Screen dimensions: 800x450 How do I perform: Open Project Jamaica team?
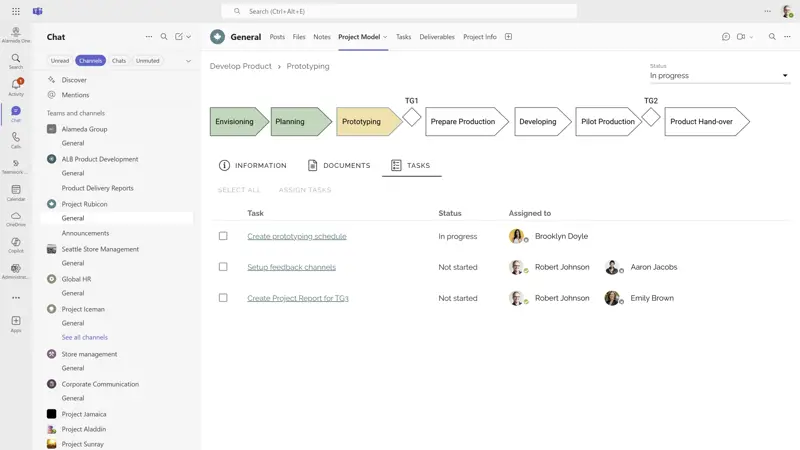click(84, 414)
